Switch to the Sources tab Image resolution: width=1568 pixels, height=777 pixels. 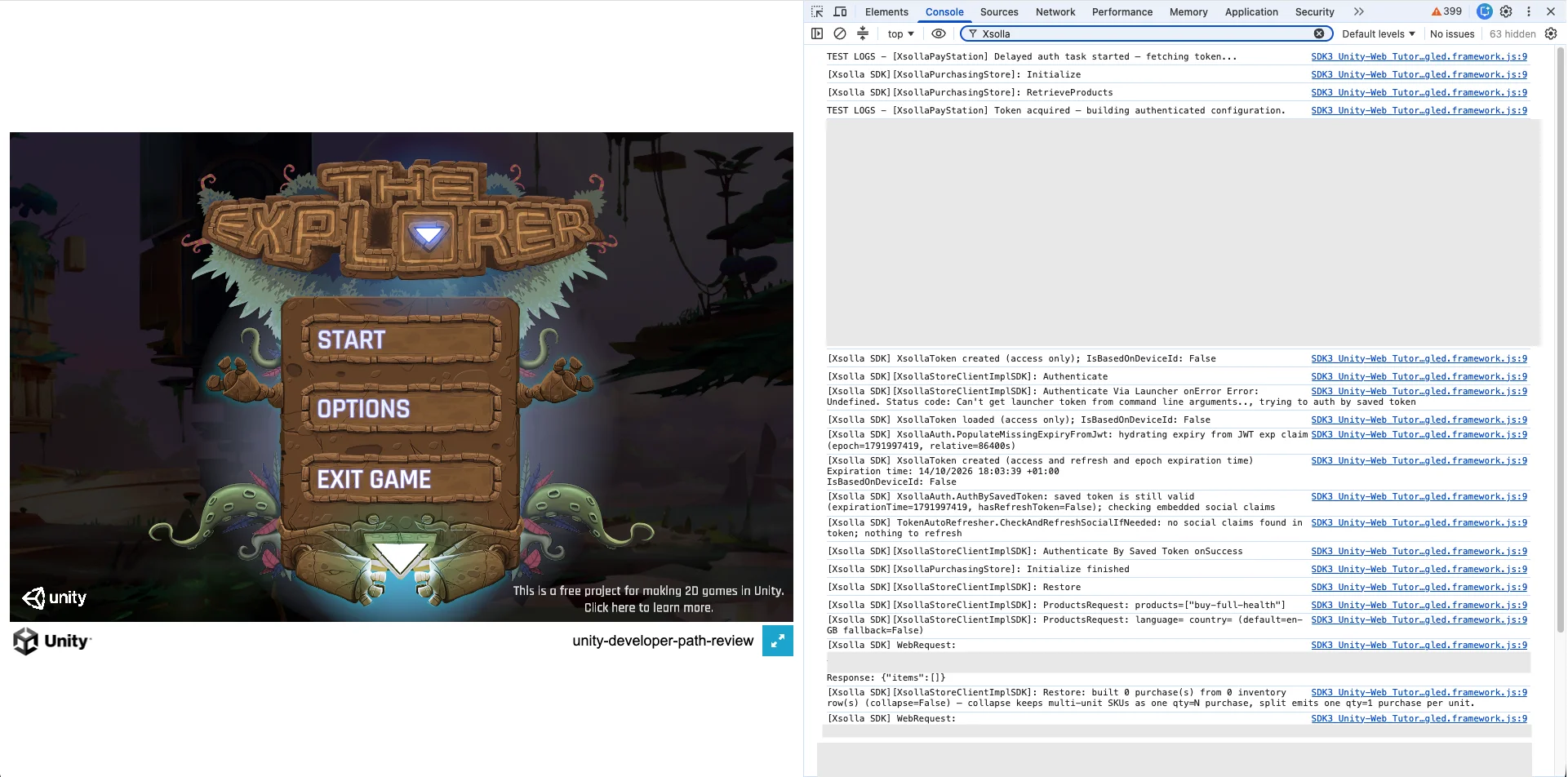click(999, 11)
